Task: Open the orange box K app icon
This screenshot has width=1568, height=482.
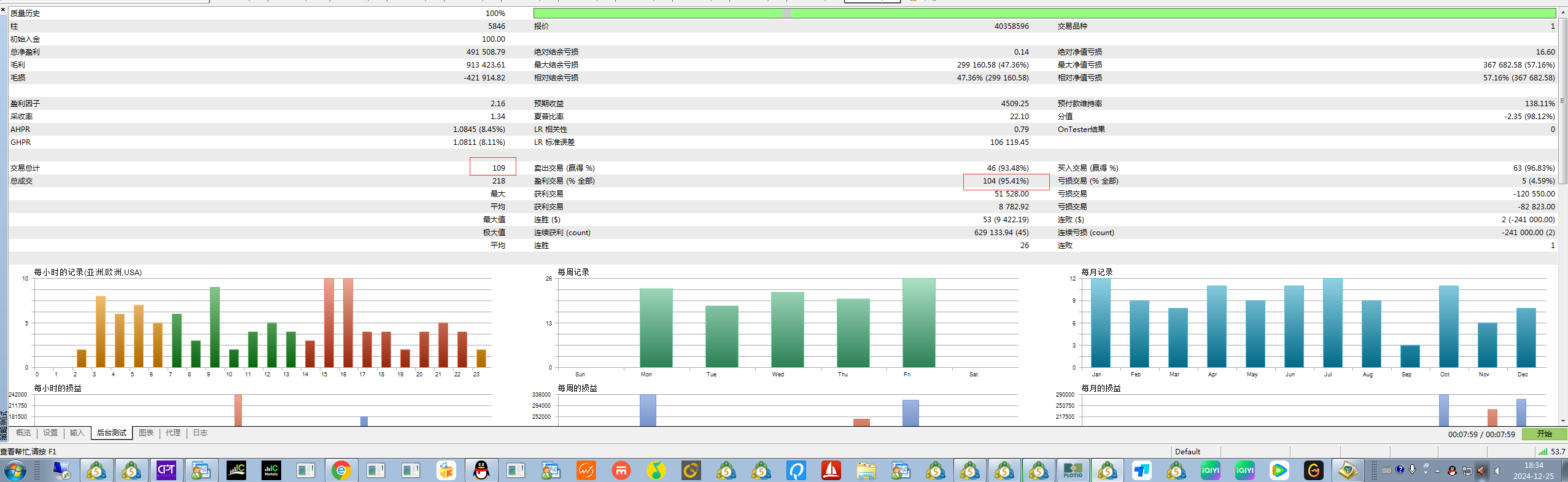Action: pyautogui.click(x=446, y=471)
